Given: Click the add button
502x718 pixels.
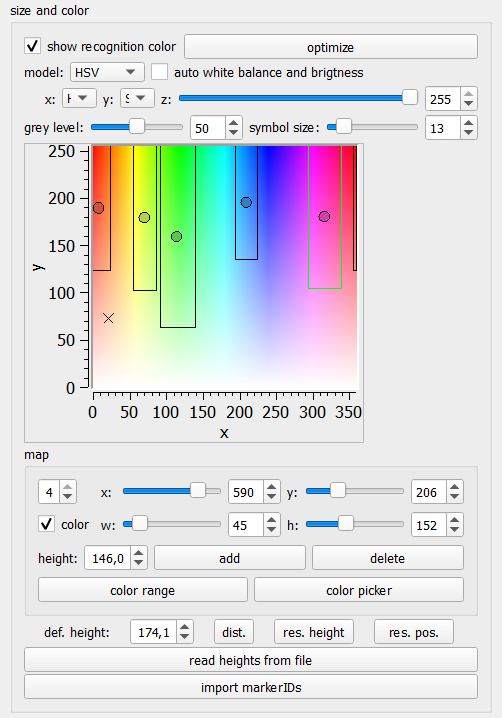Looking at the screenshot, I should pyautogui.click(x=229, y=558).
